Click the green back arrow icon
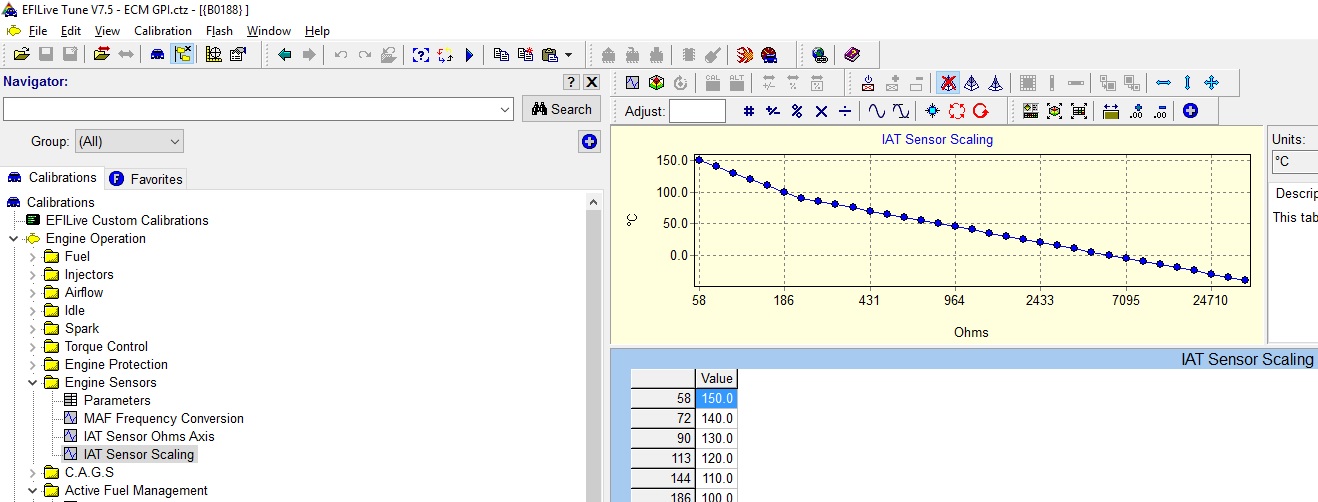1318x502 pixels. click(x=285, y=54)
